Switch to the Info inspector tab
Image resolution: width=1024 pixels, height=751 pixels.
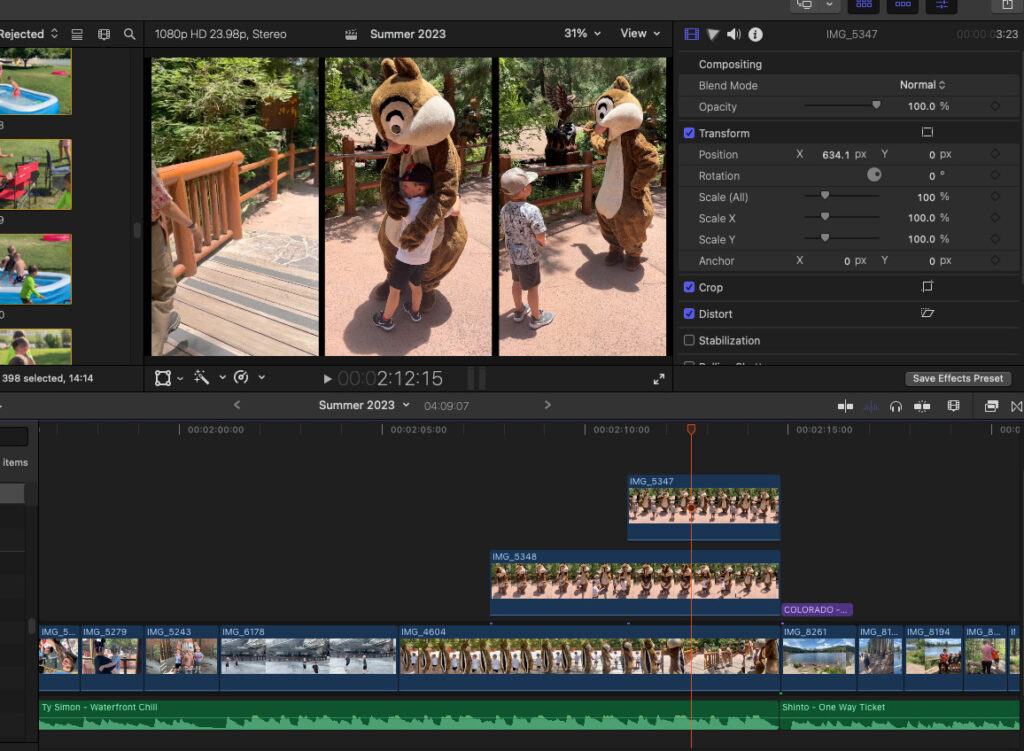(x=755, y=34)
